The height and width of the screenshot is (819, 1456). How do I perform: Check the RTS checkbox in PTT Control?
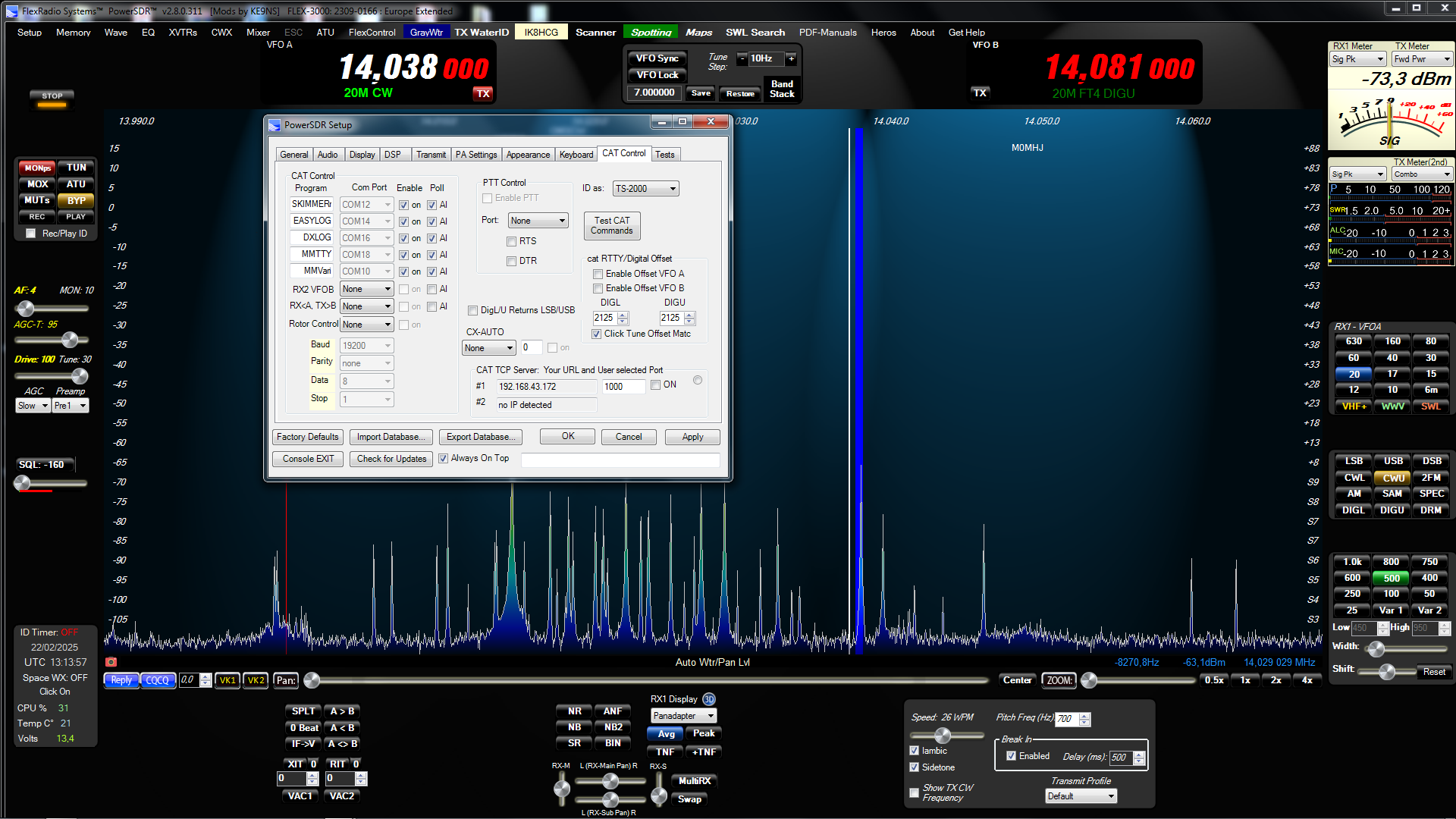(x=511, y=241)
